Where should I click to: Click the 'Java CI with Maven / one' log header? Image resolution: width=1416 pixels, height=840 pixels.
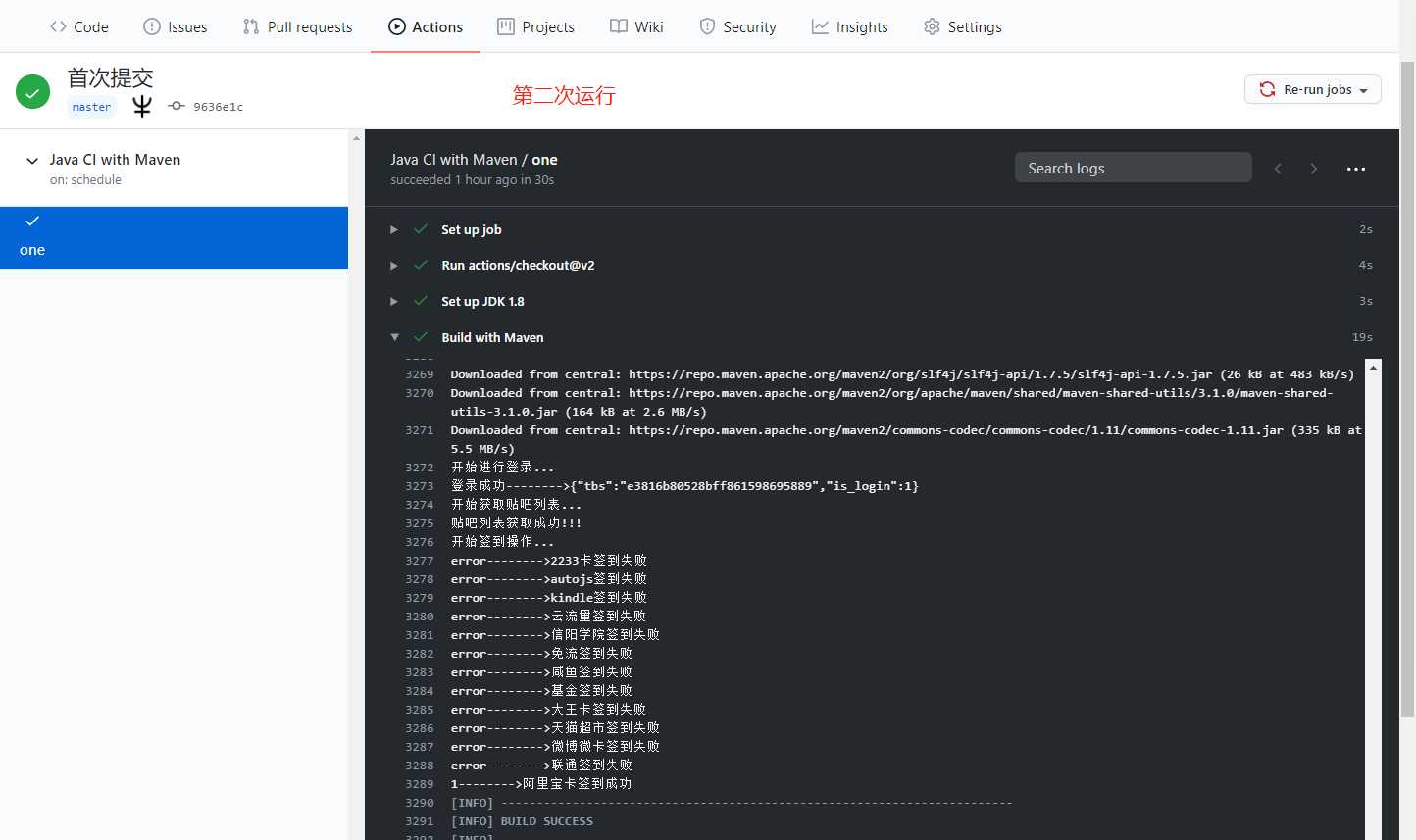pyautogui.click(x=474, y=160)
